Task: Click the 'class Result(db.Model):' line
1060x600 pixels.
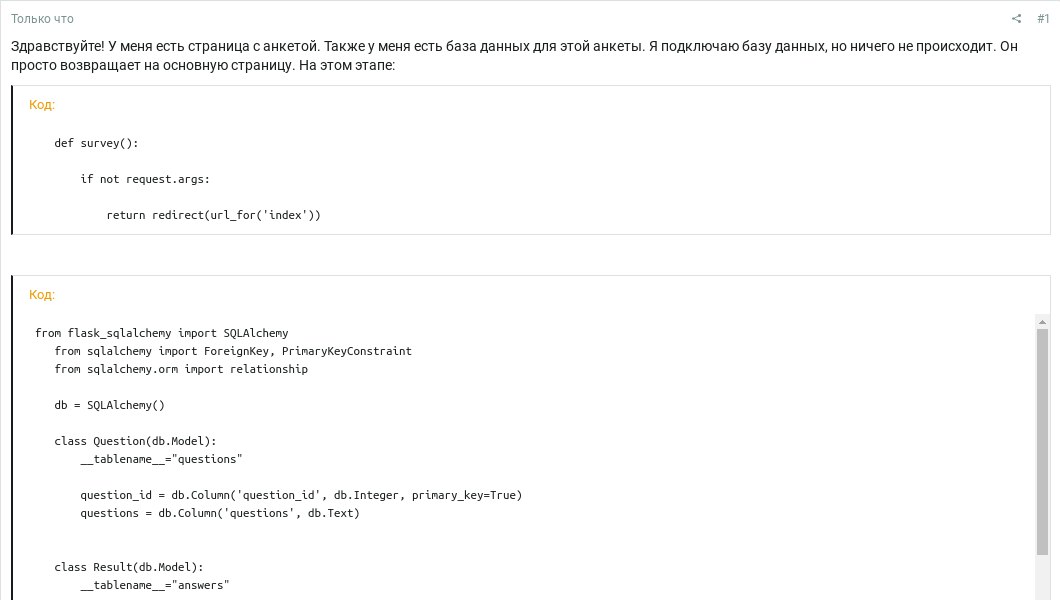Action: [x=129, y=567]
